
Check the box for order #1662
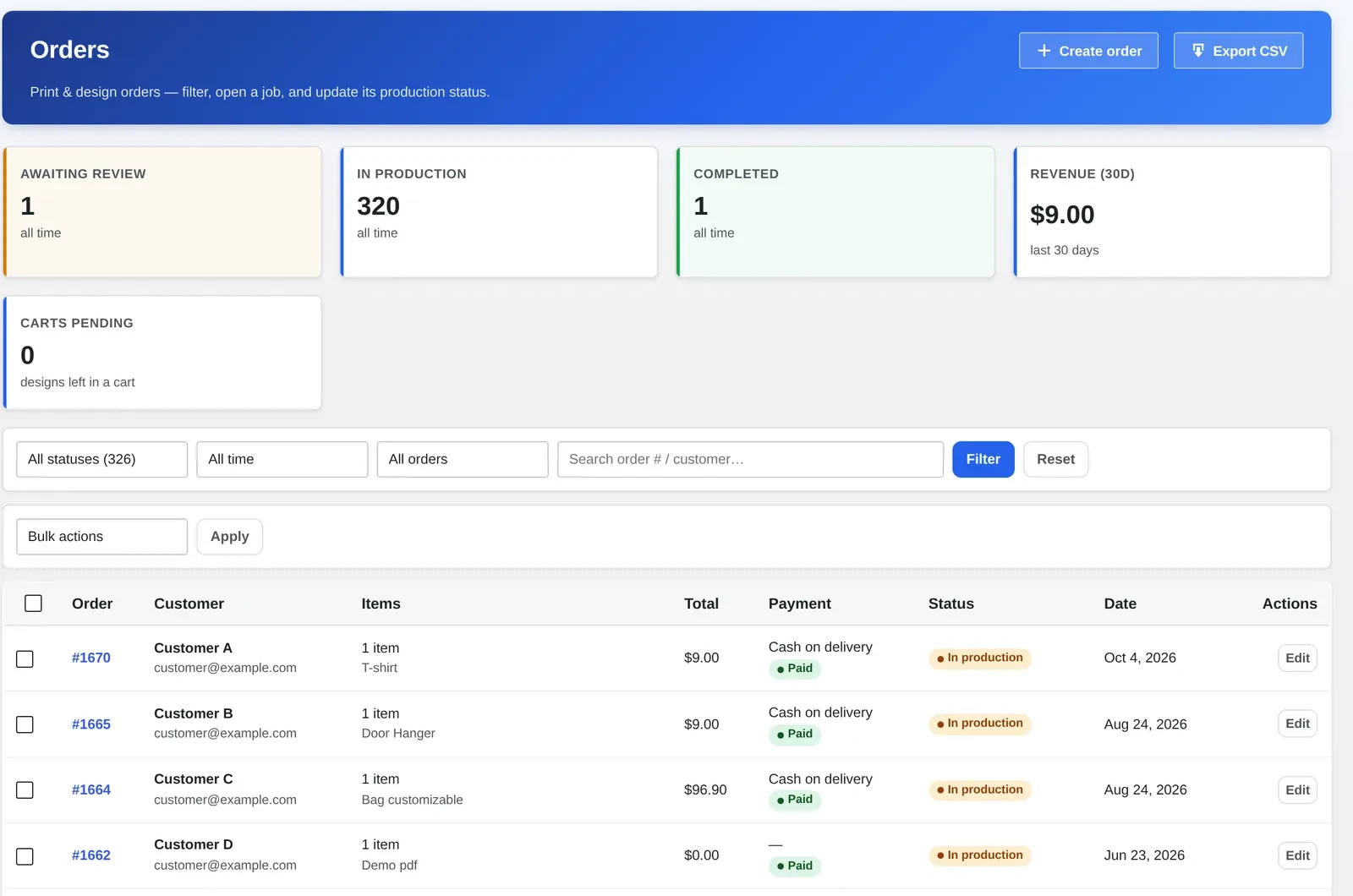point(25,856)
